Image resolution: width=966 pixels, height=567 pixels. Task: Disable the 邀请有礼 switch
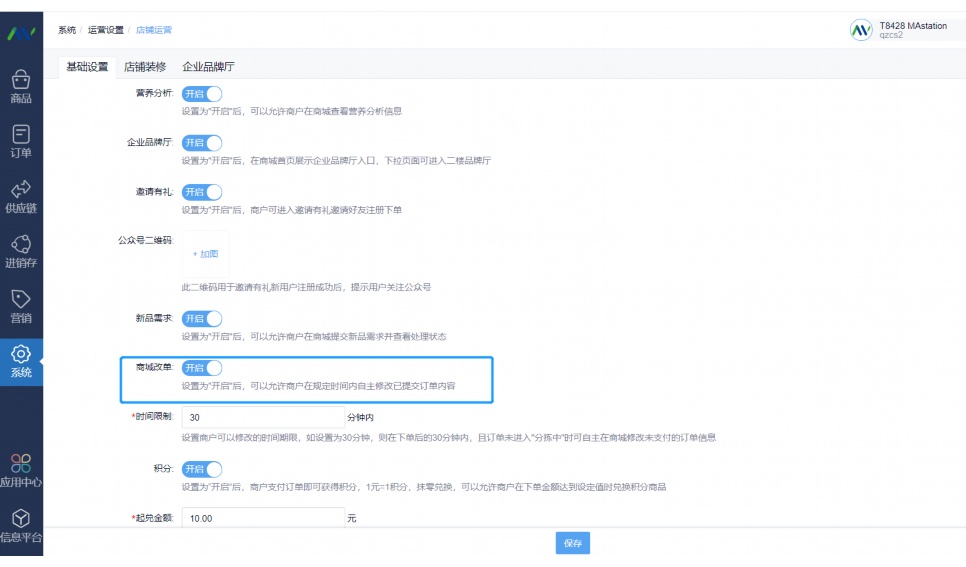click(x=202, y=192)
